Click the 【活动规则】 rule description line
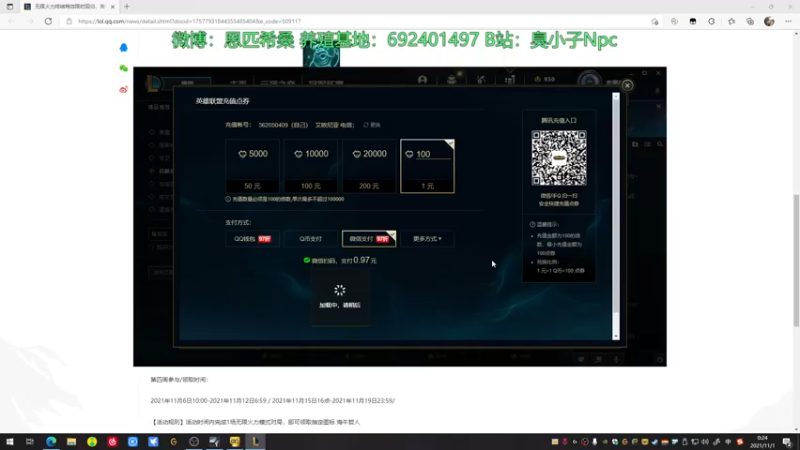The height and width of the screenshot is (450, 800). tap(255, 422)
